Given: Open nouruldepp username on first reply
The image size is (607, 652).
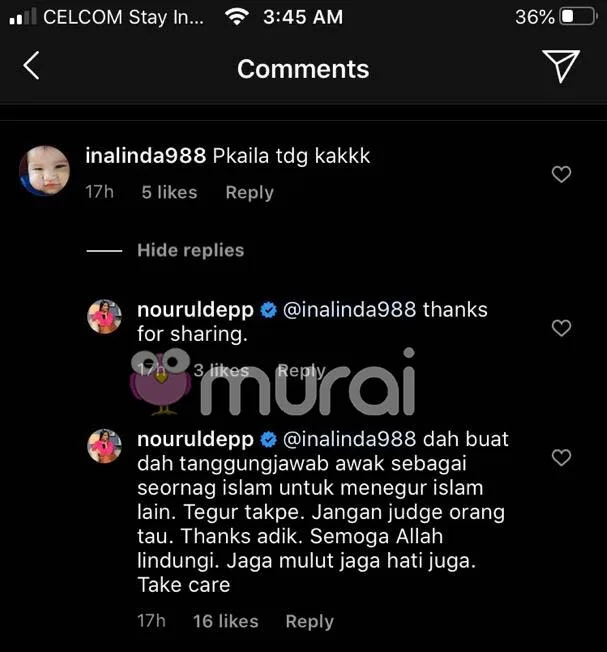Looking at the screenshot, I should pos(195,310).
